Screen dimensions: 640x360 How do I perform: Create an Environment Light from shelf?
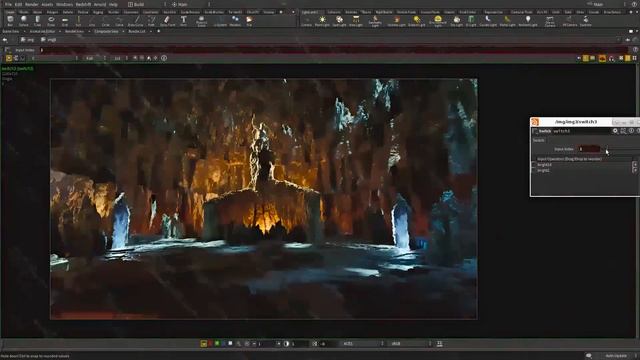point(438,21)
